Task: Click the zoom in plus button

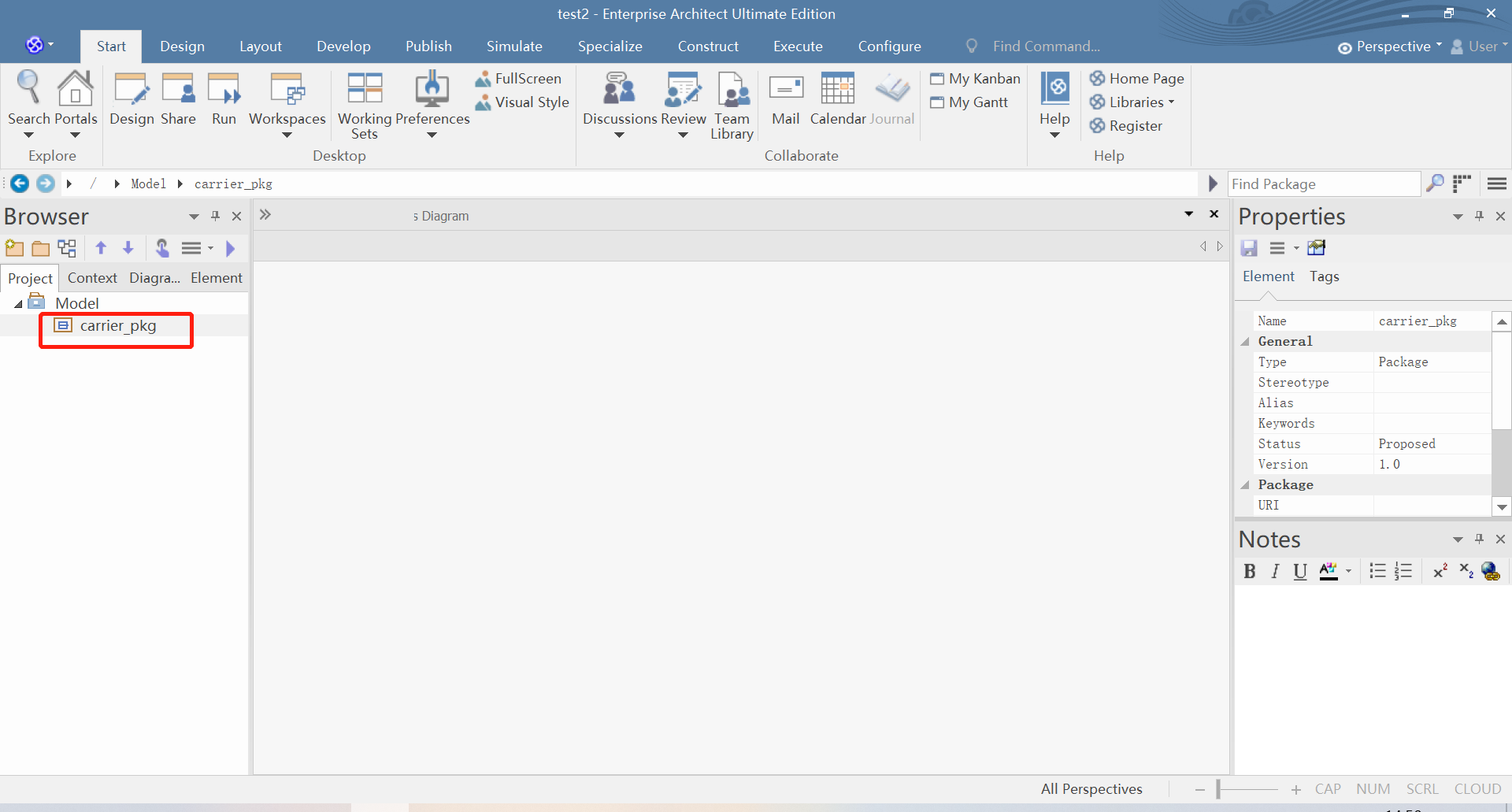Action: pos(1295,789)
